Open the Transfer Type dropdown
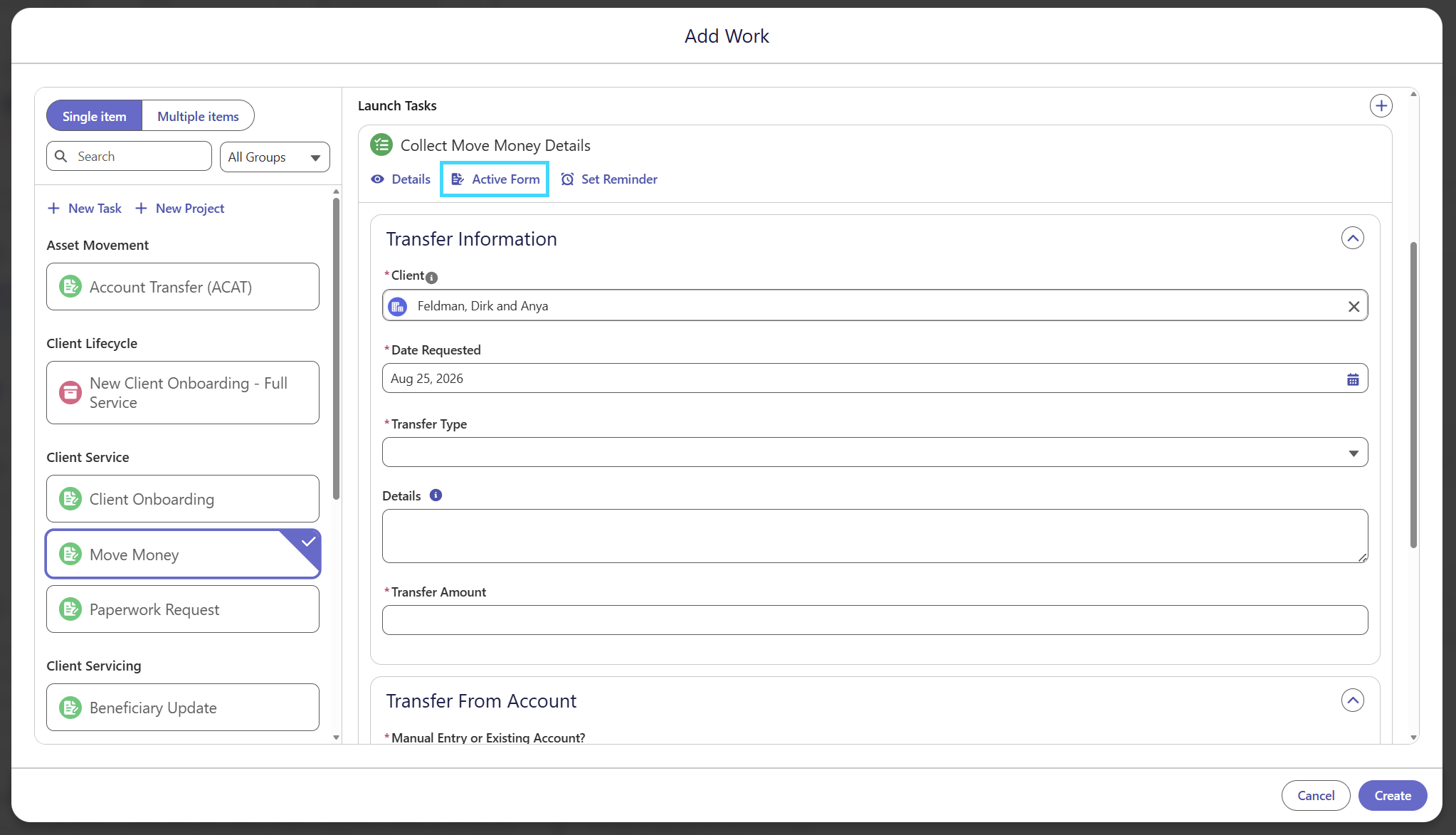This screenshot has height=835, width=1456. tap(875, 453)
